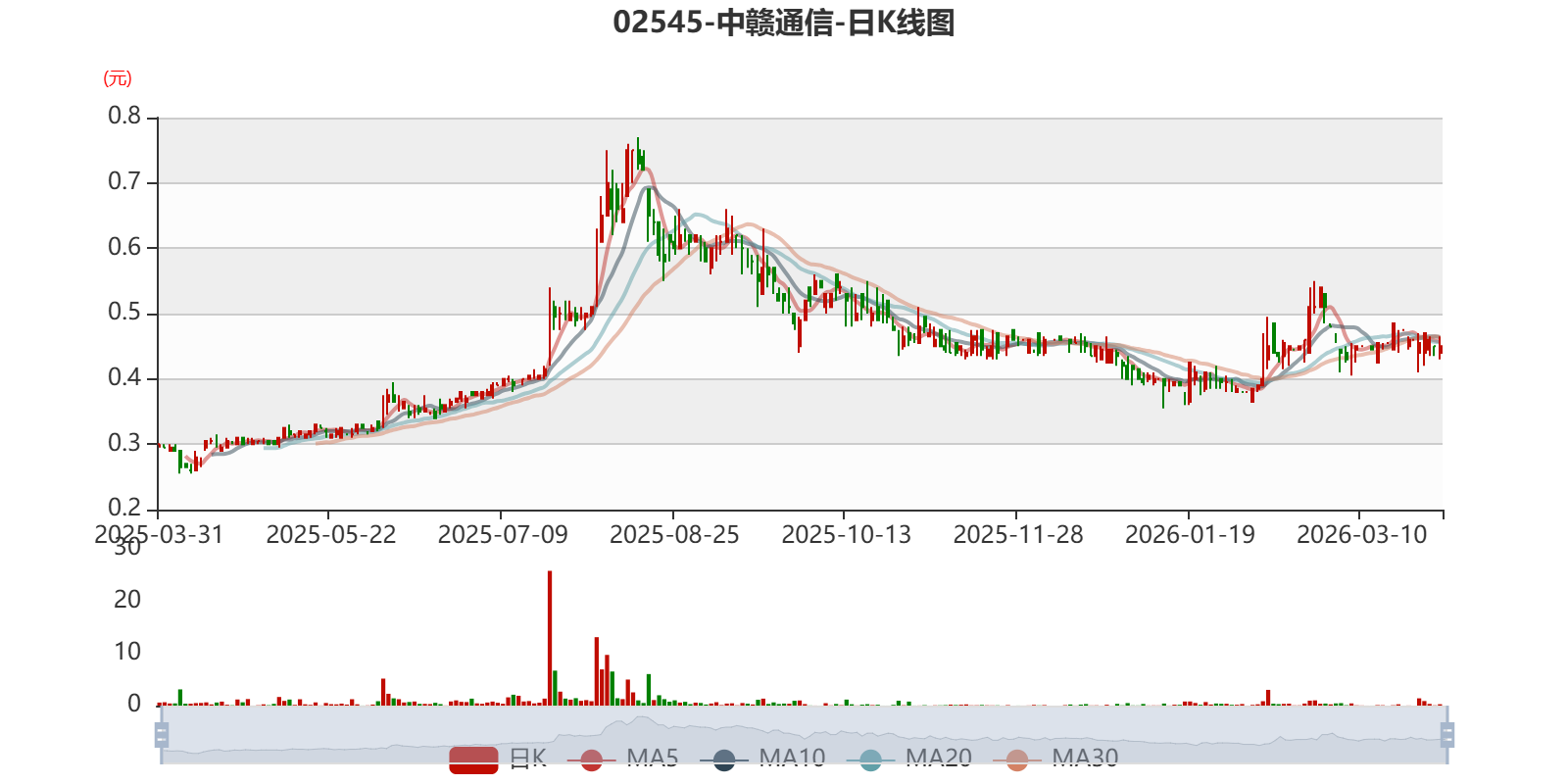Select the 2025-08-25 date label

point(674,535)
